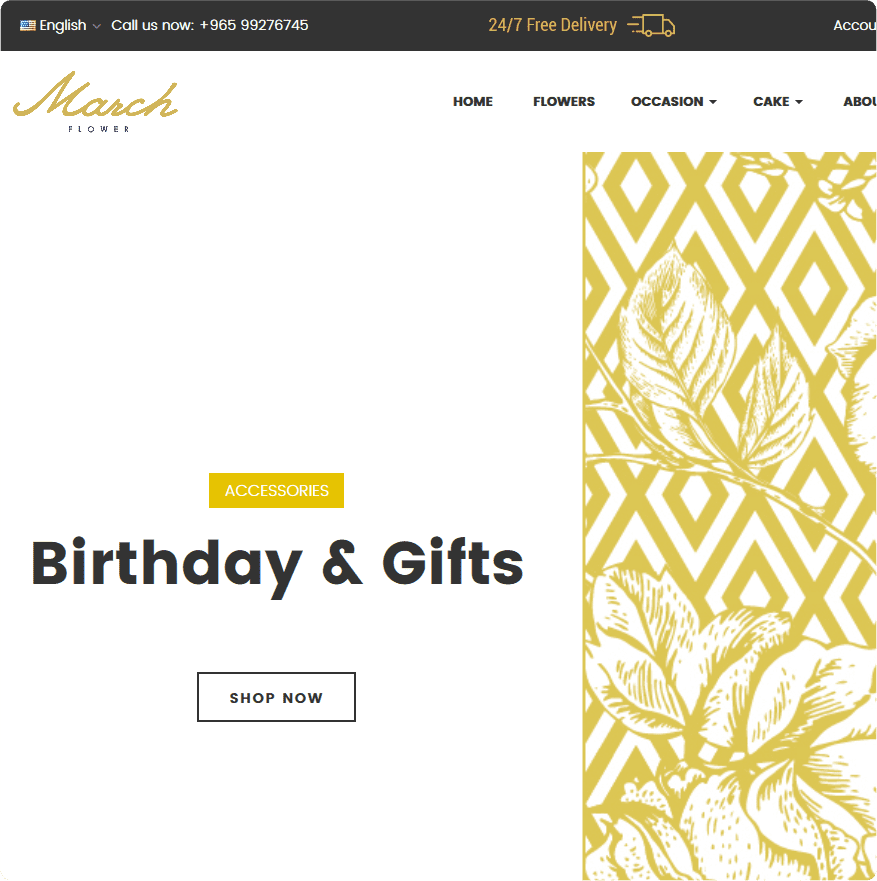Click the flag icon beside English
This screenshot has width=877, height=881.
(28, 25)
